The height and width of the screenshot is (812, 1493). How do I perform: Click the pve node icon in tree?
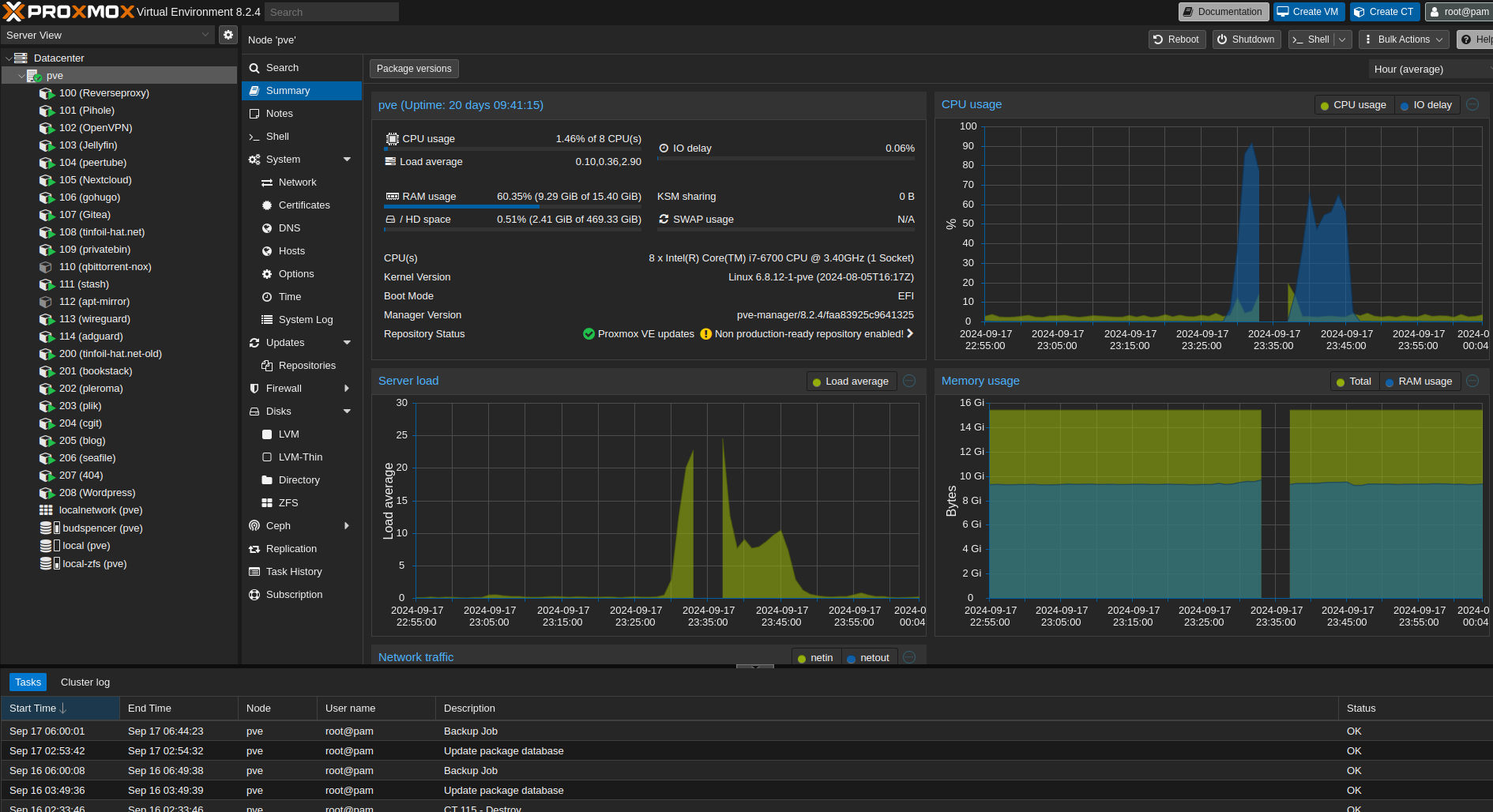point(34,76)
